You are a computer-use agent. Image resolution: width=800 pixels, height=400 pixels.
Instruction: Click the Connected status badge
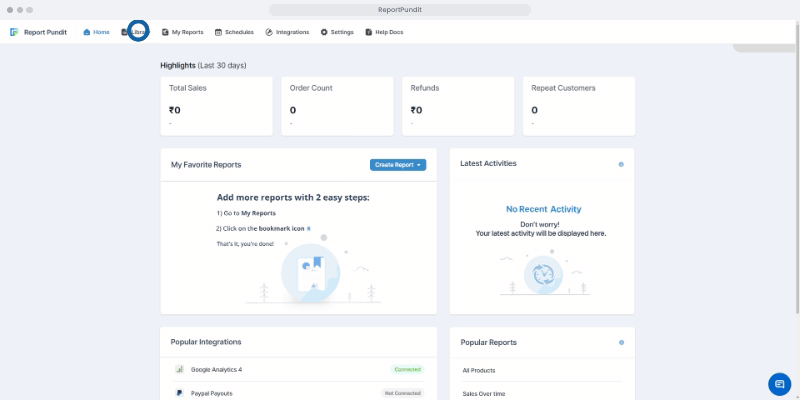click(407, 369)
